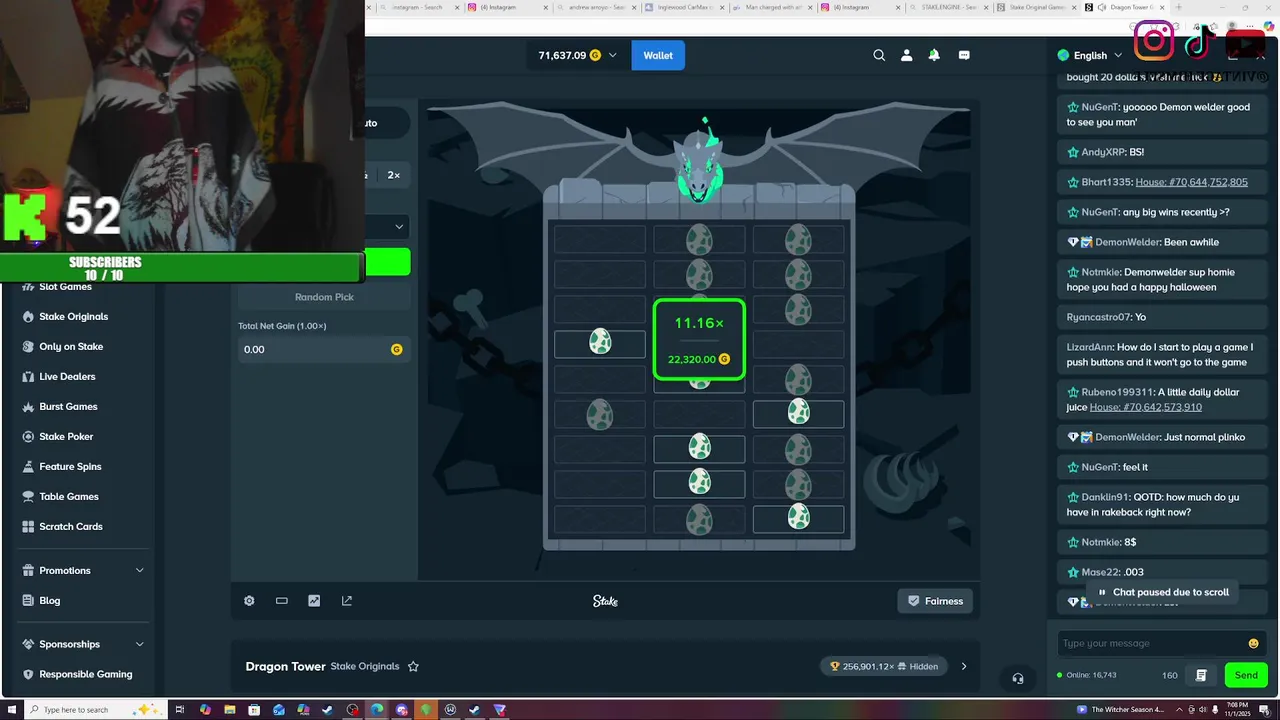Go to the Blog page

pyautogui.click(x=50, y=601)
